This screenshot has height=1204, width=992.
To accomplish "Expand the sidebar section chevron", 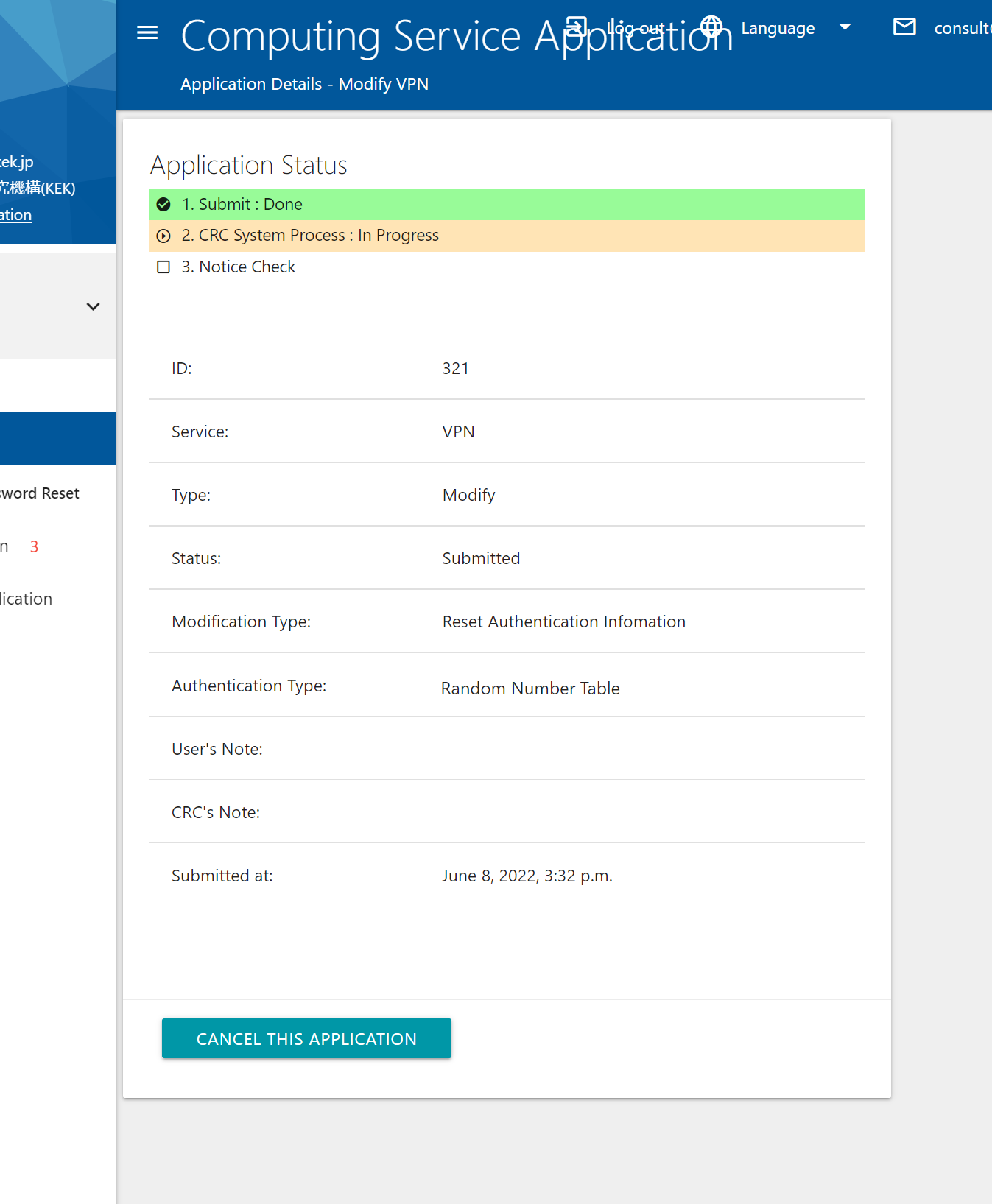I will pos(93,306).
